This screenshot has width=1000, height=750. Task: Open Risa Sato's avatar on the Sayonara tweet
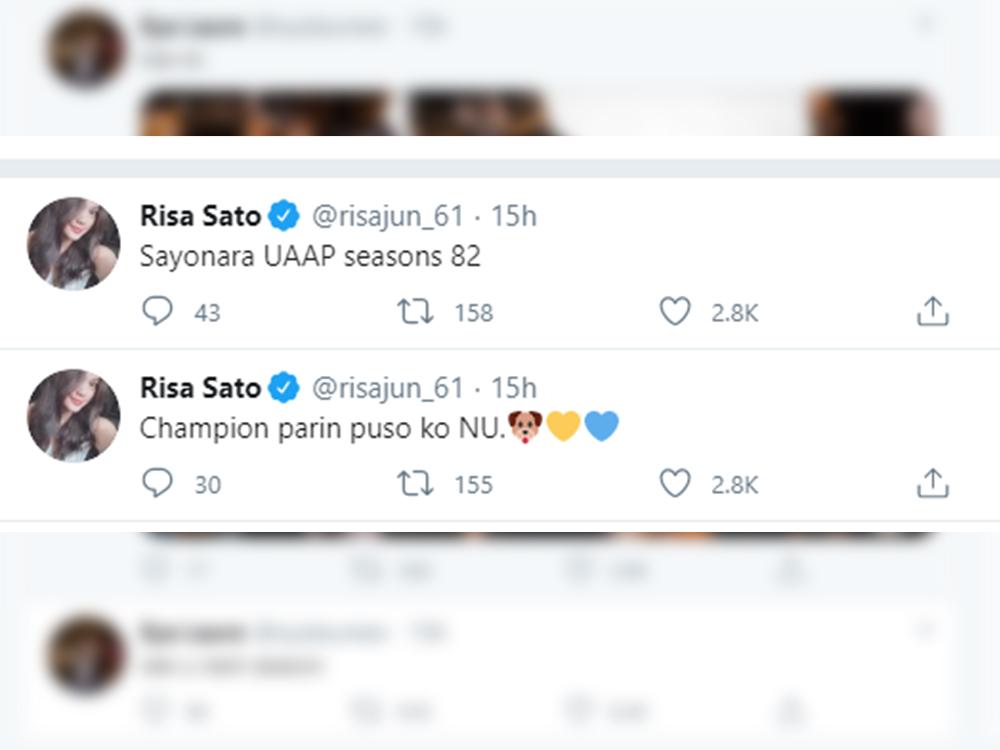74,243
